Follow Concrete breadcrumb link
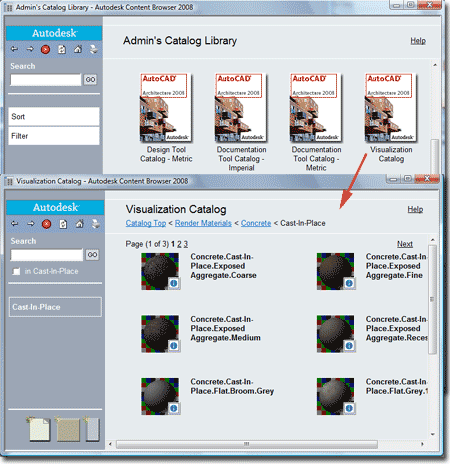Screen dimensions: 450x464 click(256, 223)
